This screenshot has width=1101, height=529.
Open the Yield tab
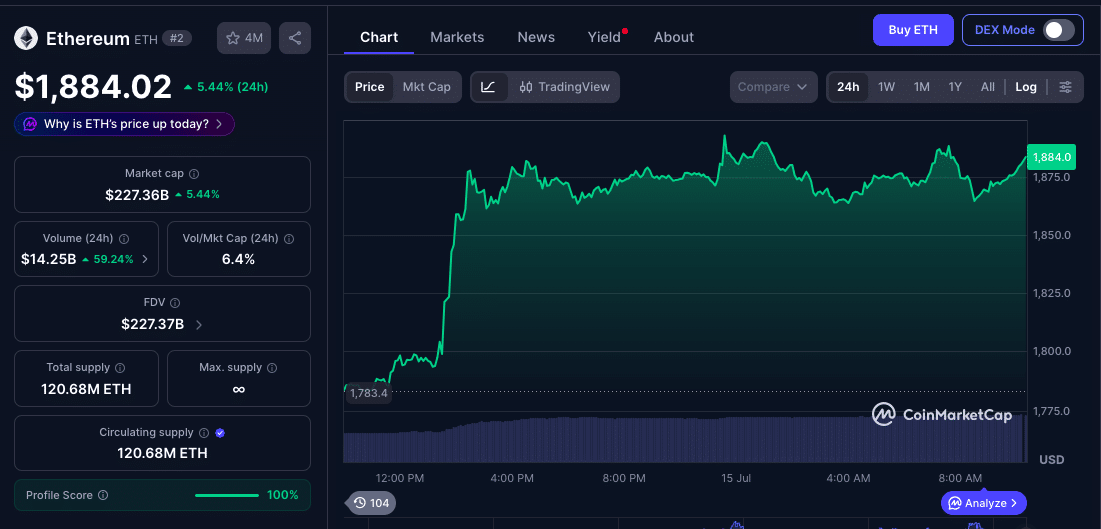(605, 37)
